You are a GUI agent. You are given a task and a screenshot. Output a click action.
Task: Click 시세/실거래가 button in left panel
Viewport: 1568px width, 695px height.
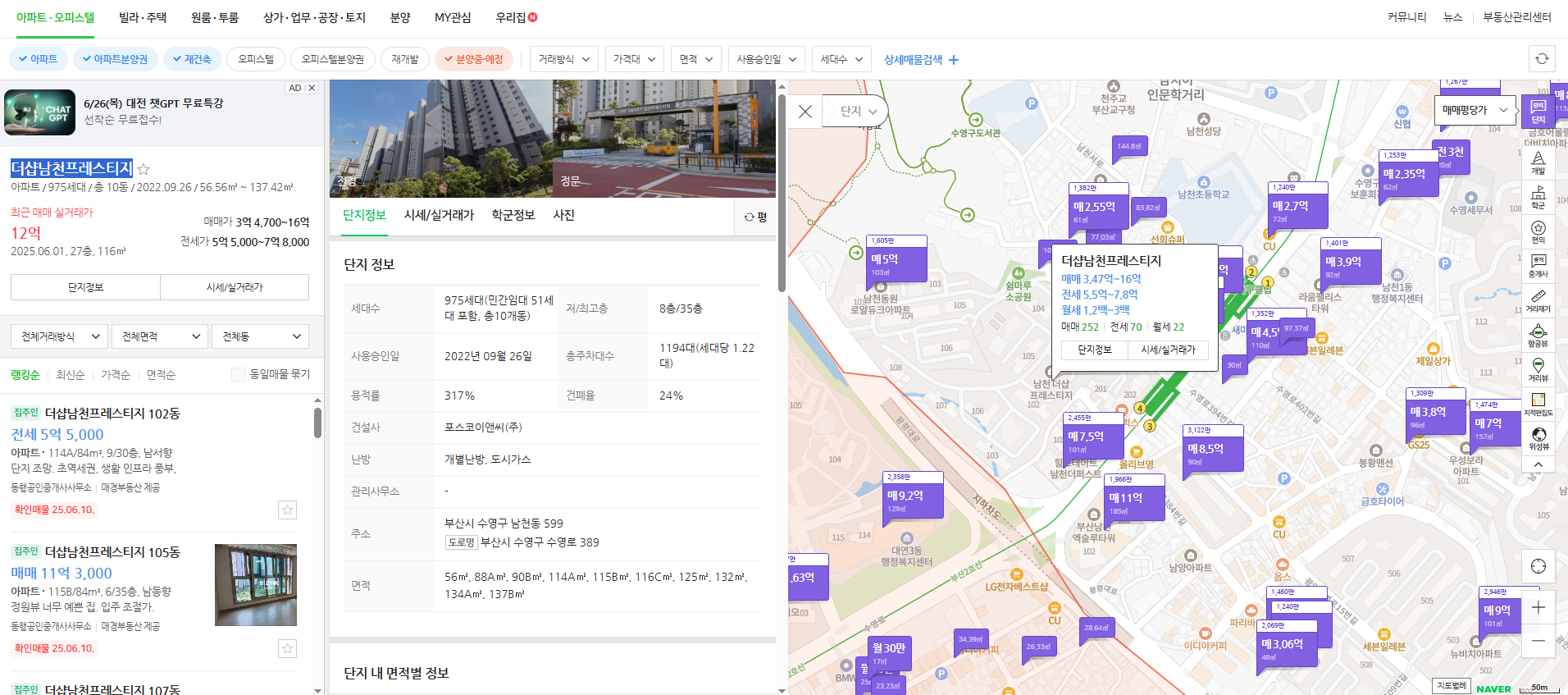click(235, 287)
